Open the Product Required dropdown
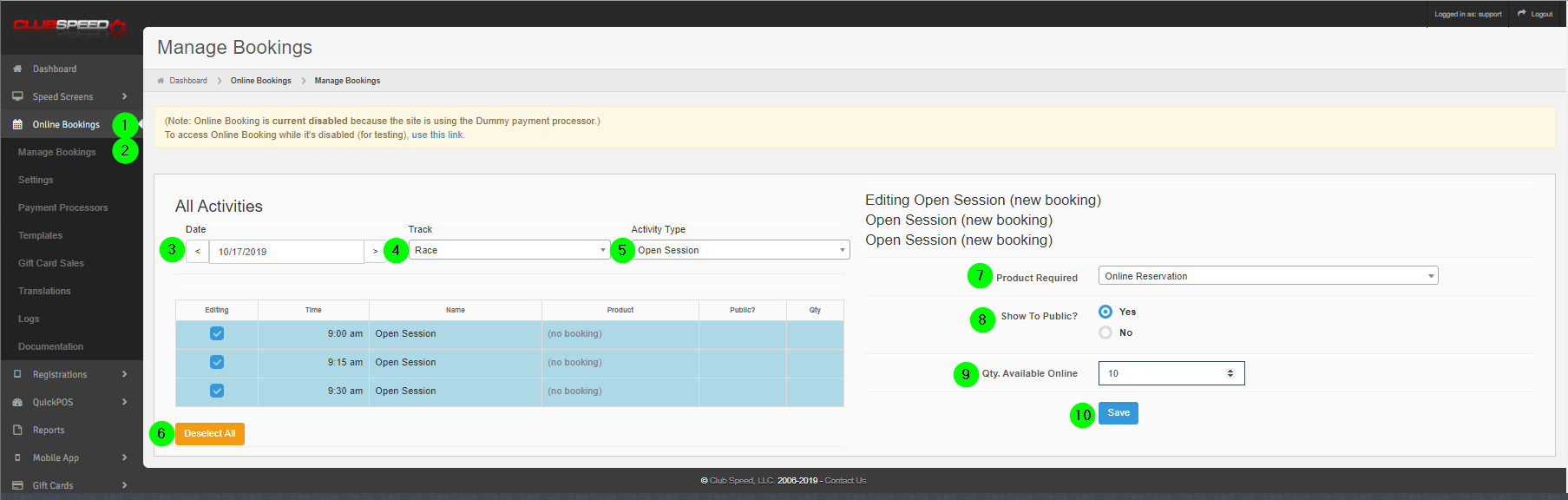 pos(1269,276)
